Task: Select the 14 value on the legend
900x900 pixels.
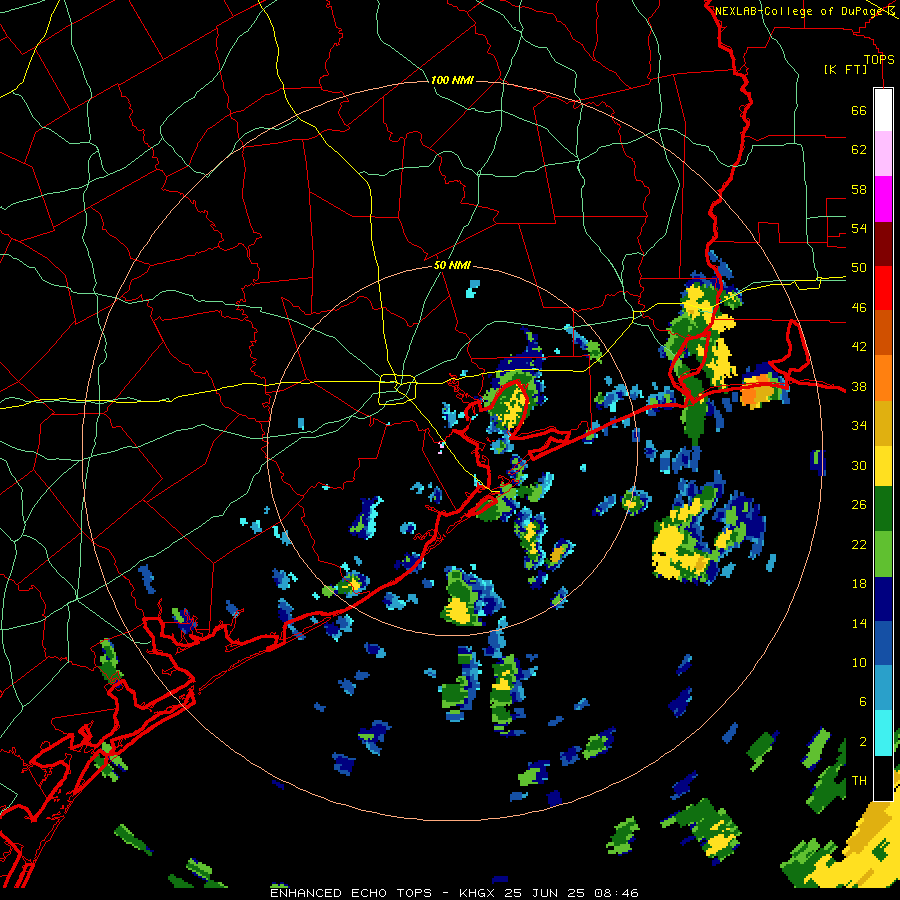Action: (859, 623)
